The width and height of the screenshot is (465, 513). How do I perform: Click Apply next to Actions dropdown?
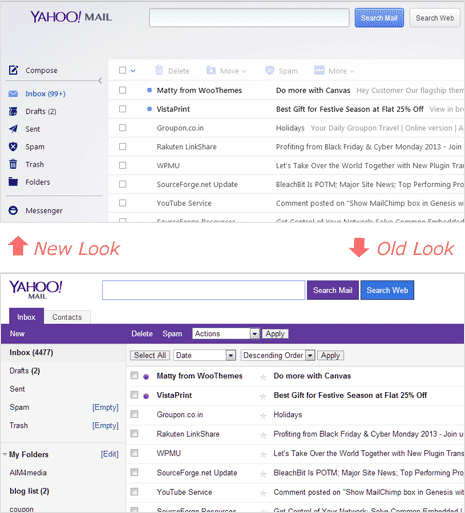(x=275, y=334)
